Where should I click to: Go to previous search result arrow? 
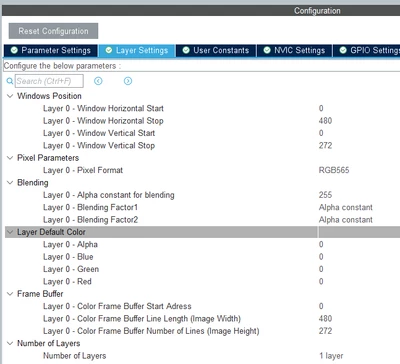tap(98, 81)
